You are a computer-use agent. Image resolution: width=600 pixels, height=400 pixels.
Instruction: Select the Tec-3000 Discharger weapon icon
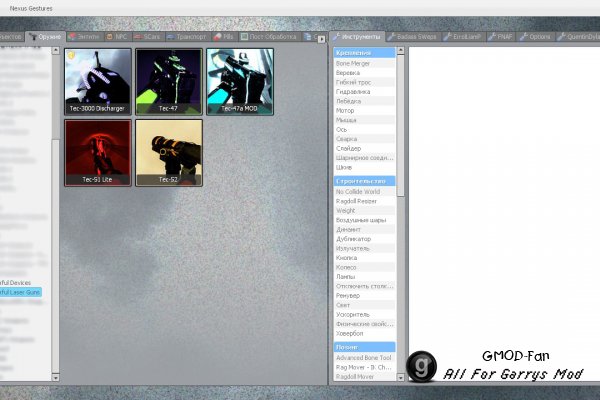[98, 82]
